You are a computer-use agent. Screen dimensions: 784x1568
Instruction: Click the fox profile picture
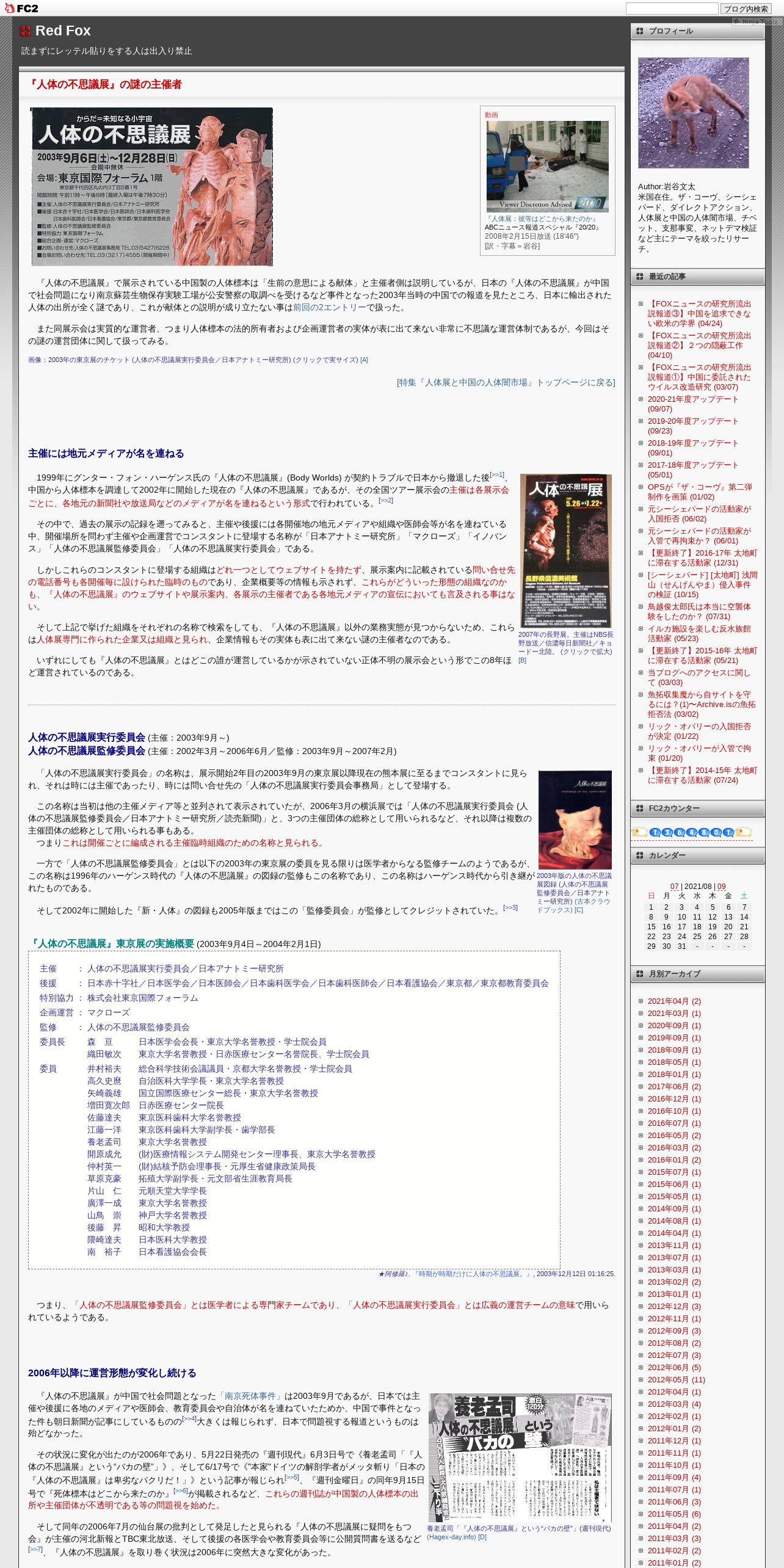(x=693, y=113)
